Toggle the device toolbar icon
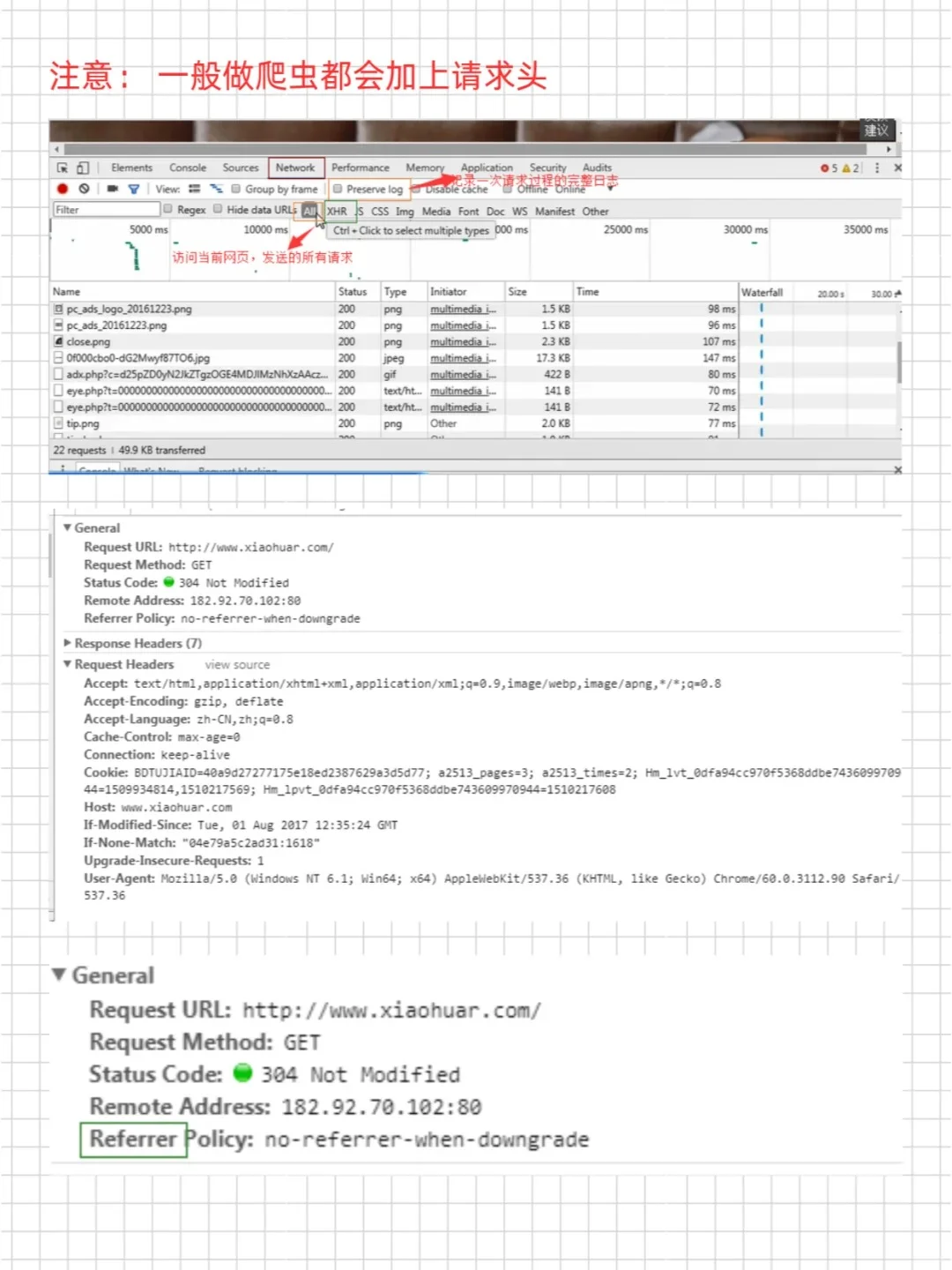Viewport: 952px width, 1270px height. (83, 168)
